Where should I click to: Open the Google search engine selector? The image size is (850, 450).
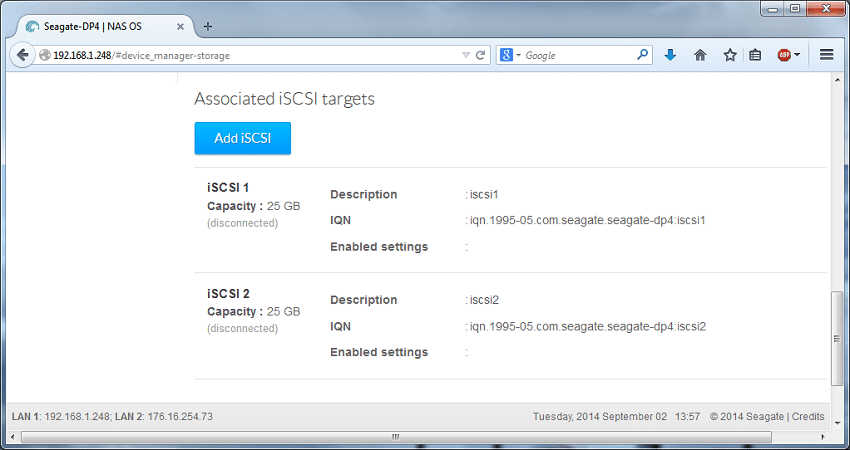pyautogui.click(x=511, y=55)
